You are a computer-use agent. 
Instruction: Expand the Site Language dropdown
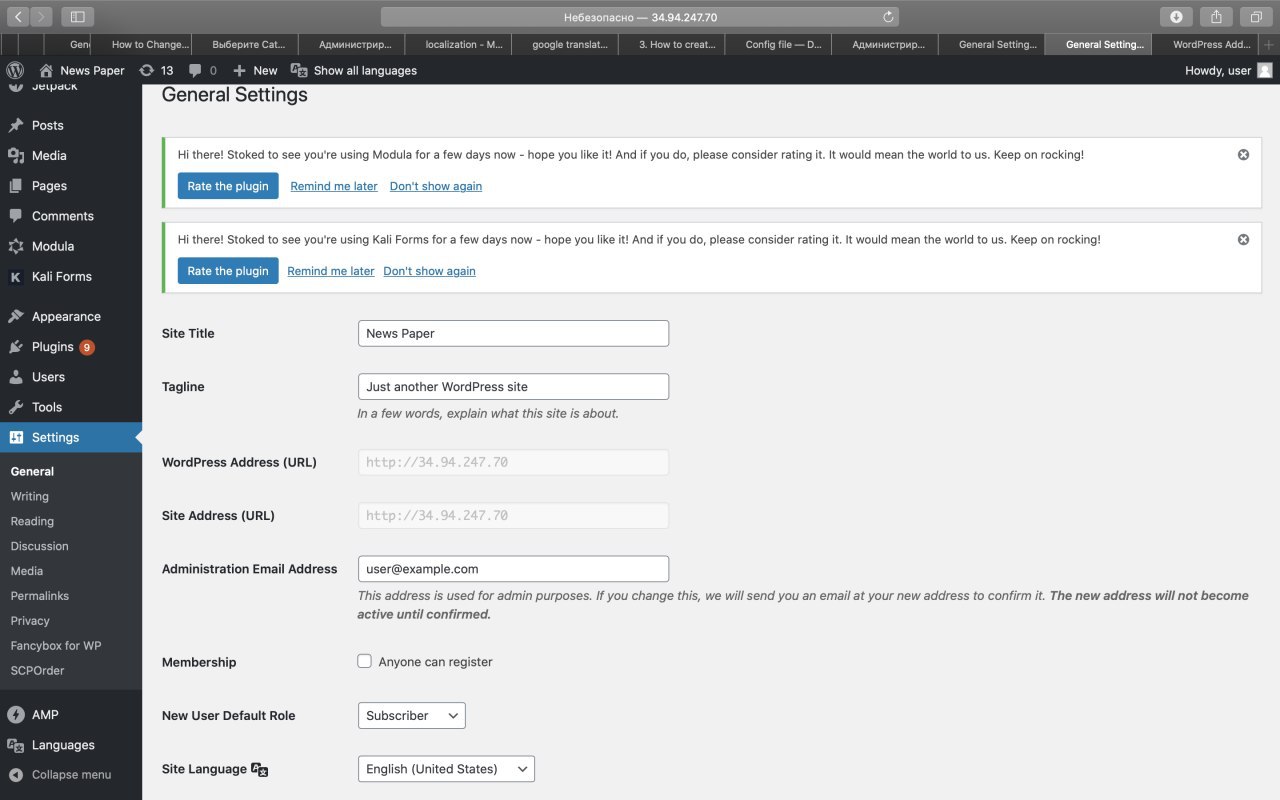(446, 769)
